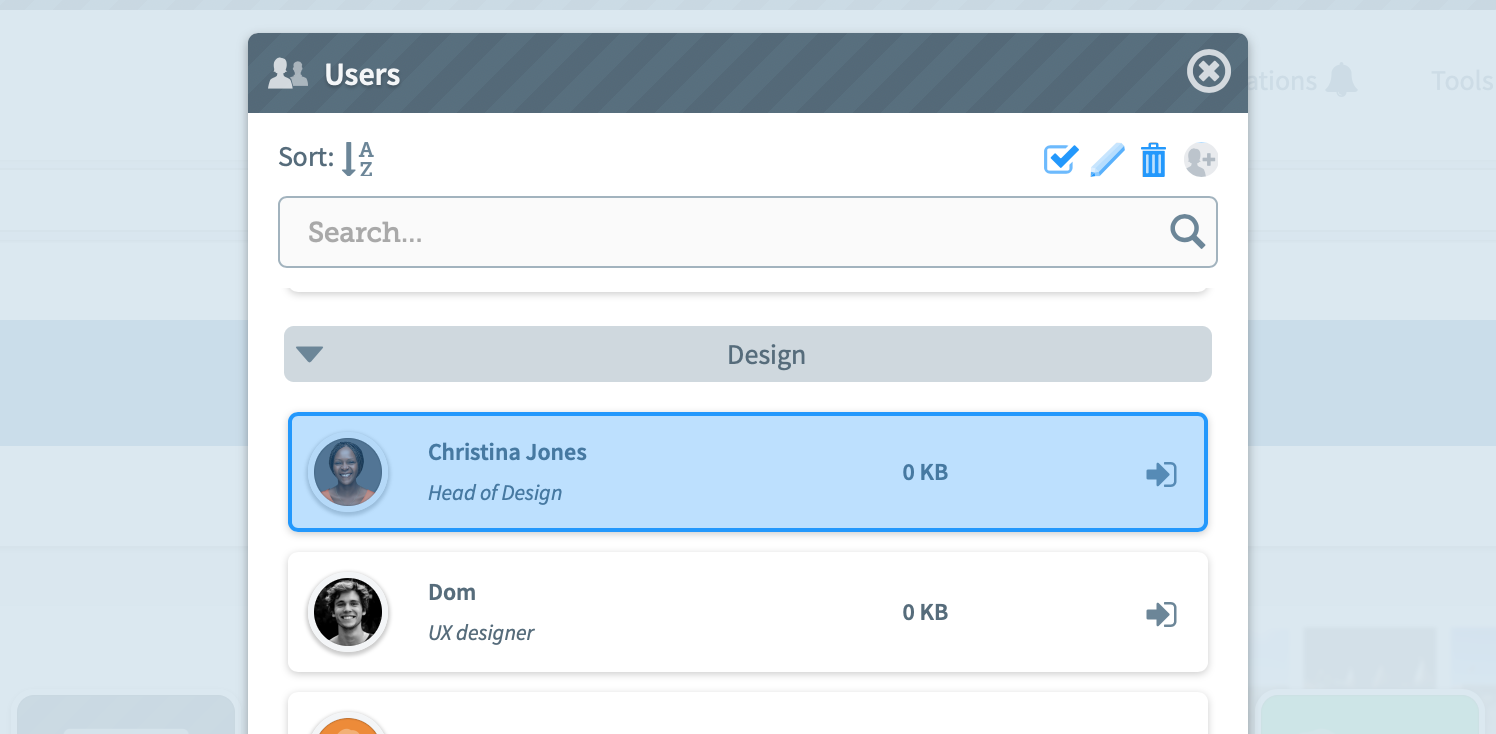
Task: Collapse the Design group with the triangle
Action: pos(310,354)
